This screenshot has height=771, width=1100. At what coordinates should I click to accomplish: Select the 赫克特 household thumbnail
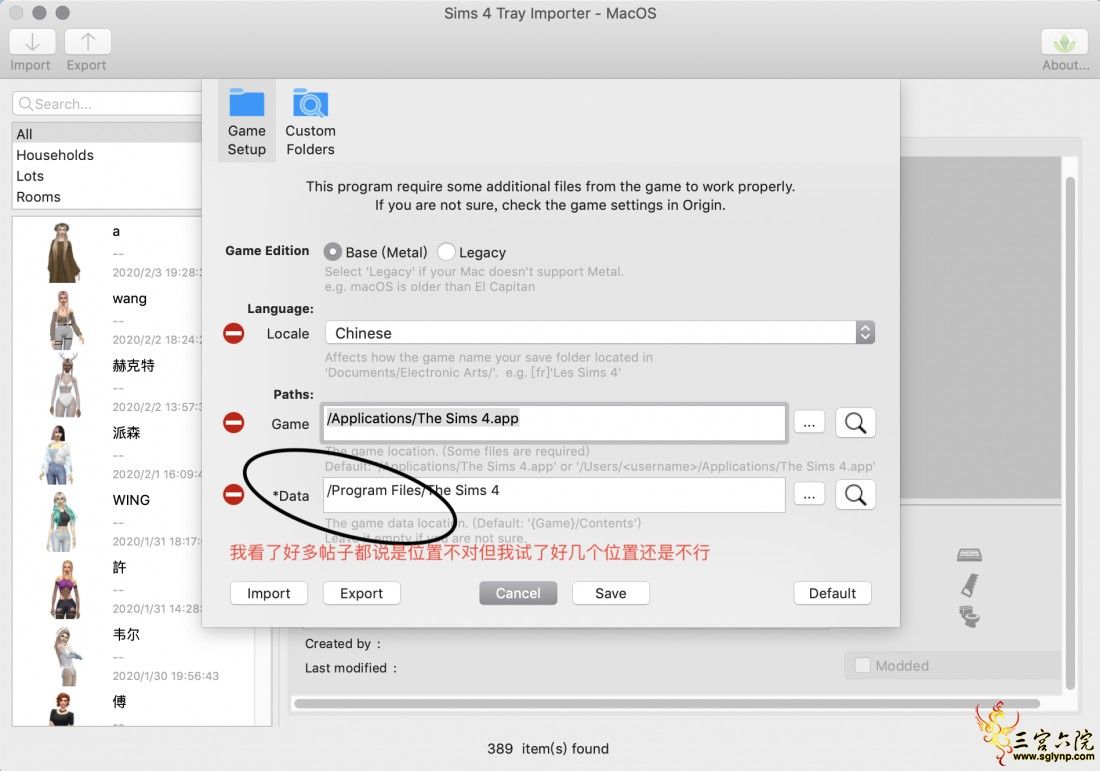(x=67, y=387)
